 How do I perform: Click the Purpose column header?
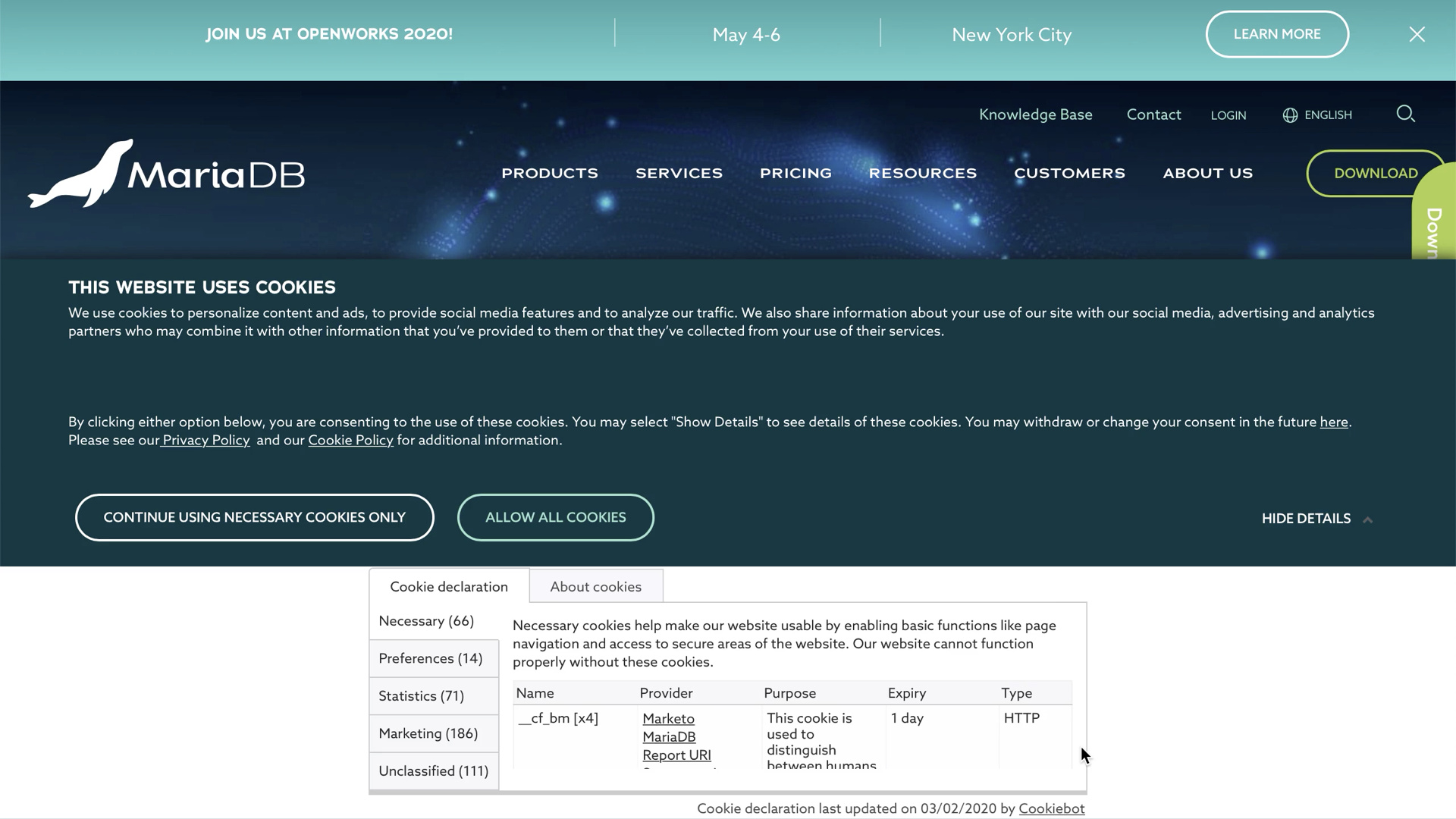click(x=789, y=693)
